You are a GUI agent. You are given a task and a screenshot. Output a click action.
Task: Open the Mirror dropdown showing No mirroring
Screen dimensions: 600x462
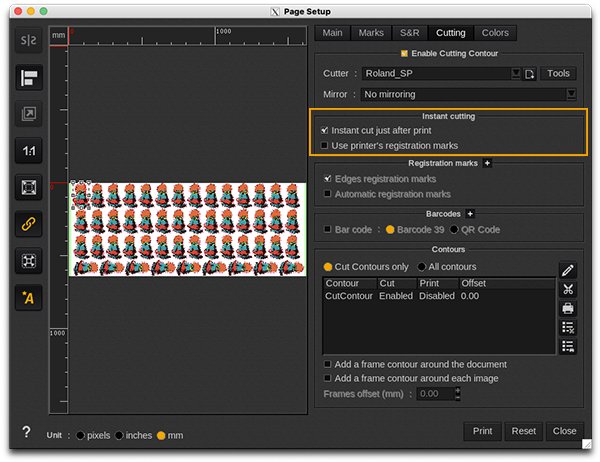pos(468,94)
